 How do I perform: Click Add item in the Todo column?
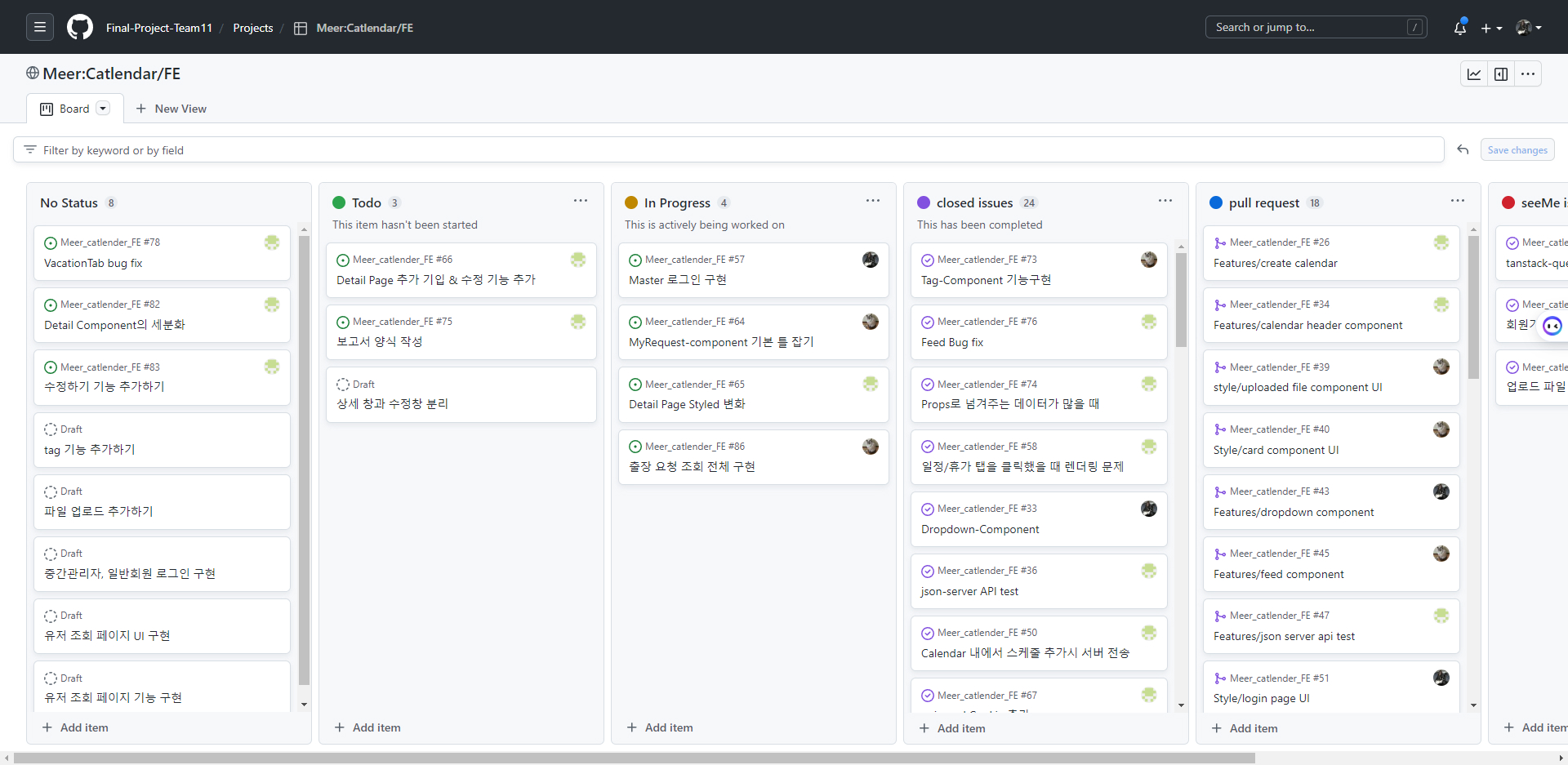tap(367, 727)
